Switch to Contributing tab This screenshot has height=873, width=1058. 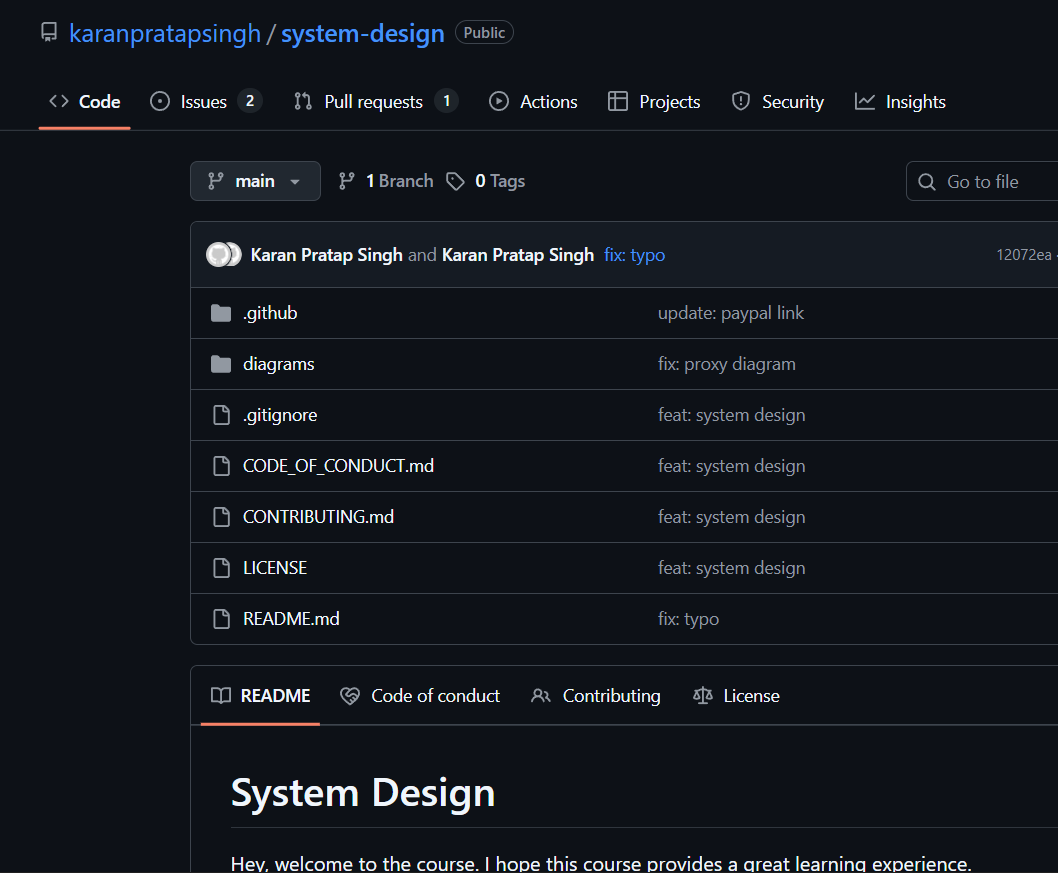click(596, 696)
